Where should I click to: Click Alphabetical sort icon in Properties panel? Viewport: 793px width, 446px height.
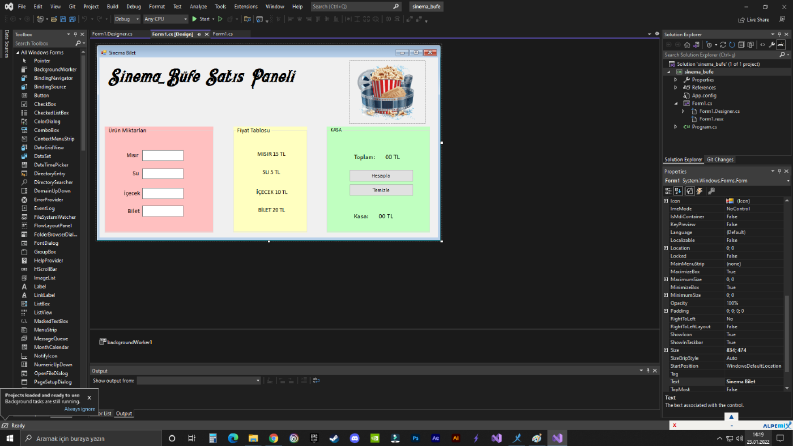pos(678,191)
